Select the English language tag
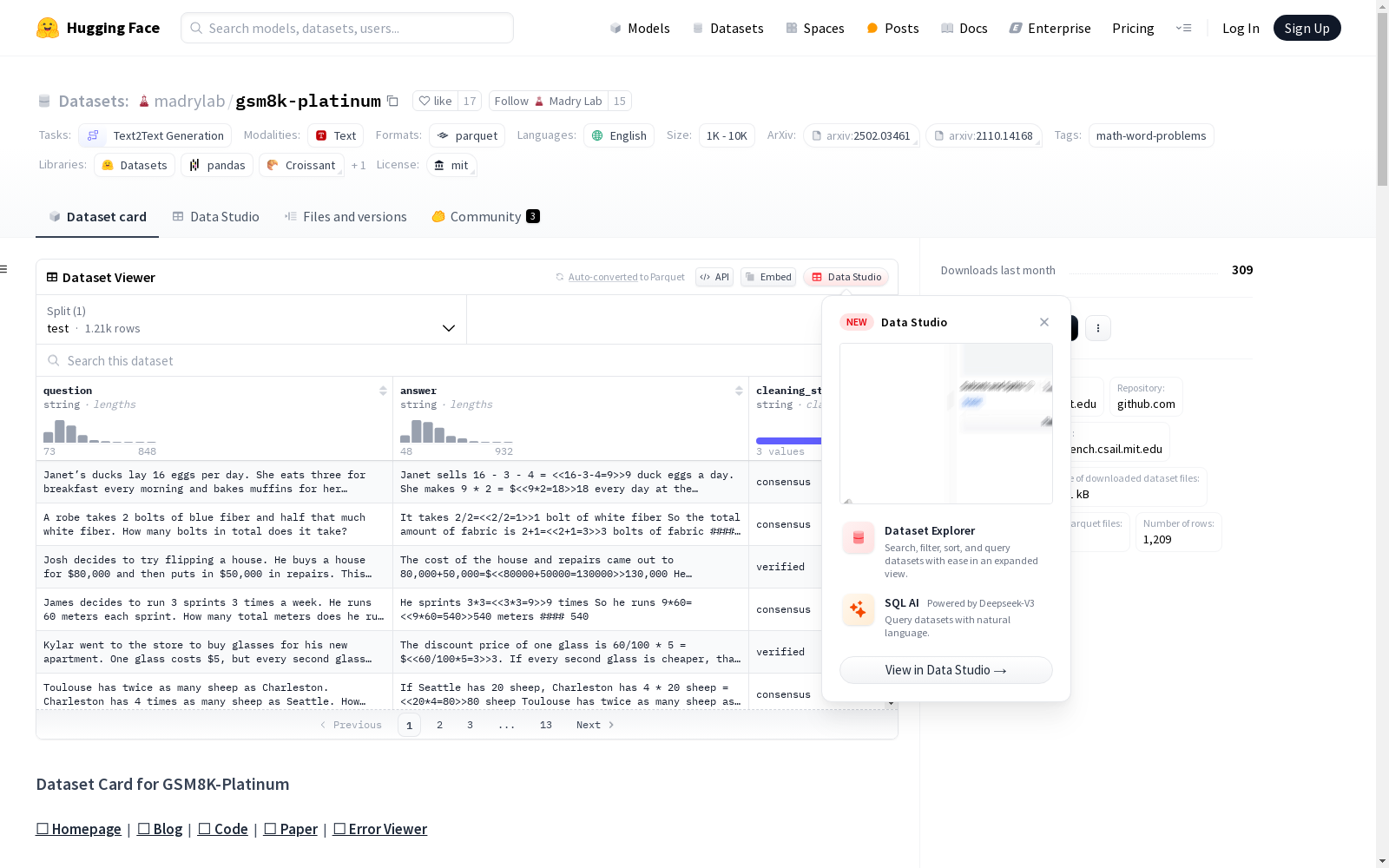This screenshot has height=868, width=1389. [619, 135]
